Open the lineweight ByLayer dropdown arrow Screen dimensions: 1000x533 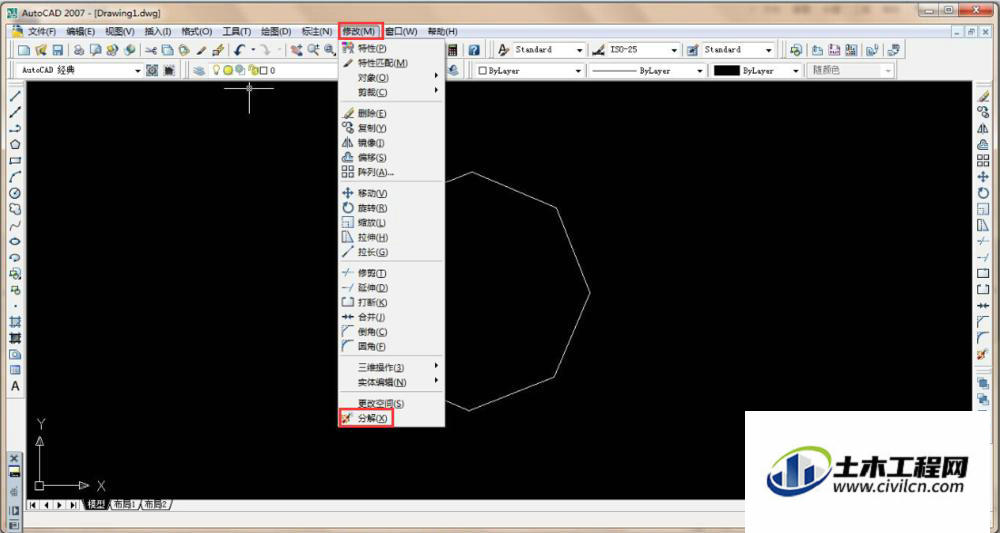click(795, 71)
